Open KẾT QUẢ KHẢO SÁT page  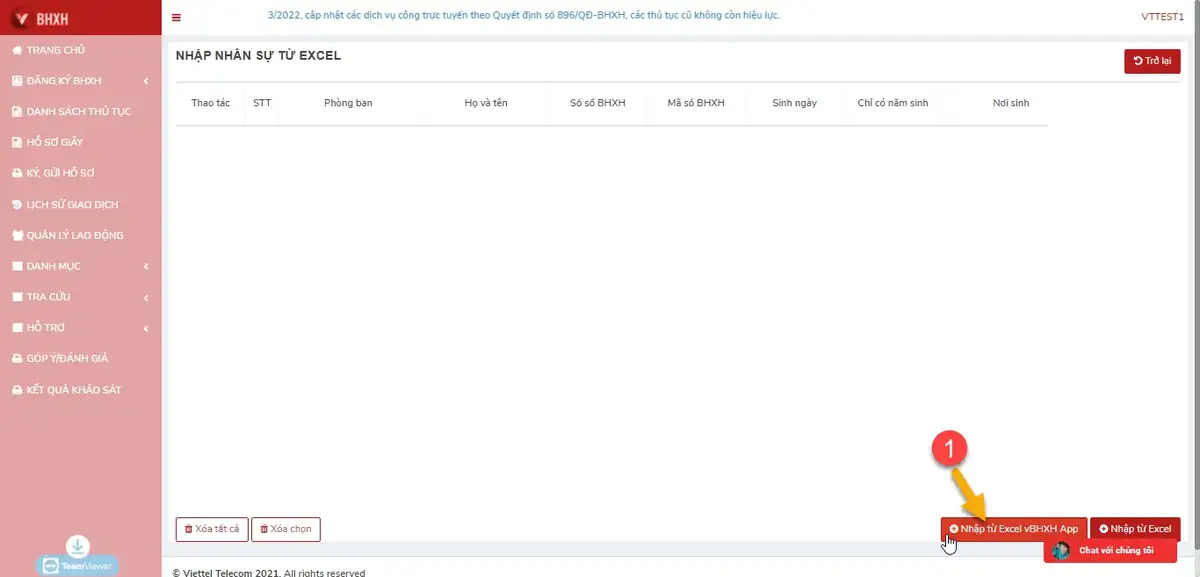(74, 389)
